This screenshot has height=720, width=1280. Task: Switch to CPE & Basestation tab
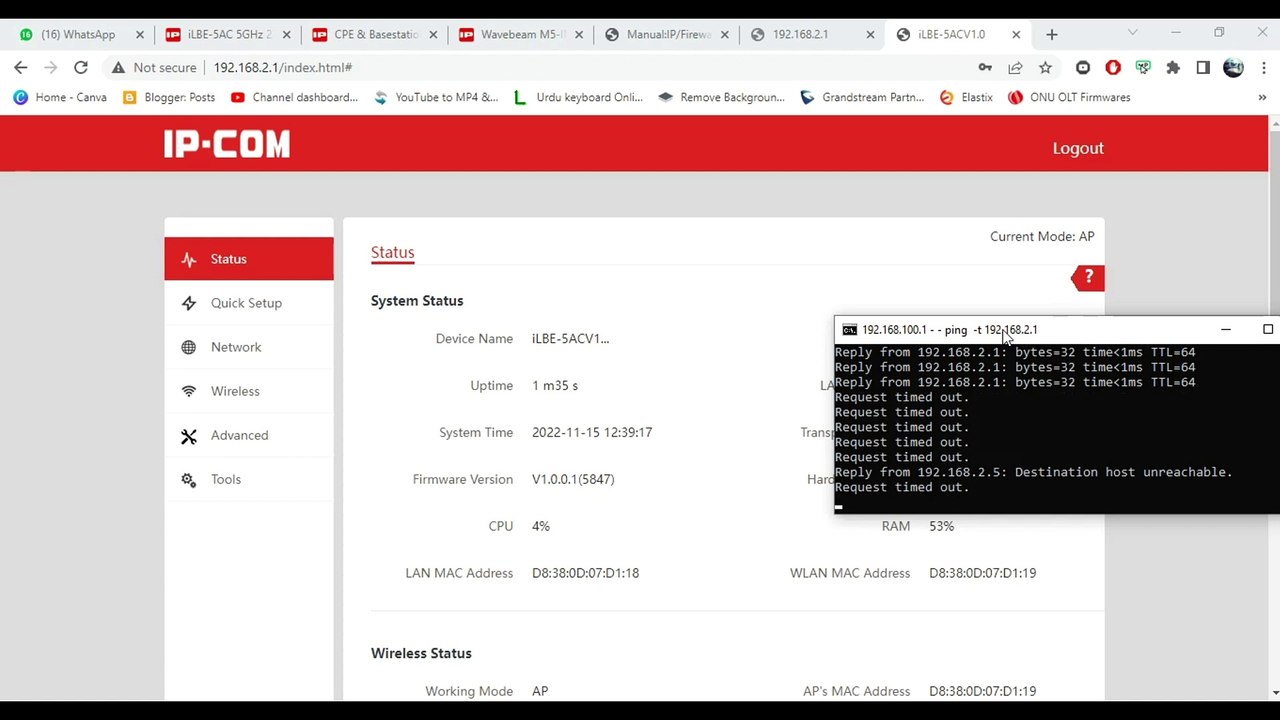376,34
